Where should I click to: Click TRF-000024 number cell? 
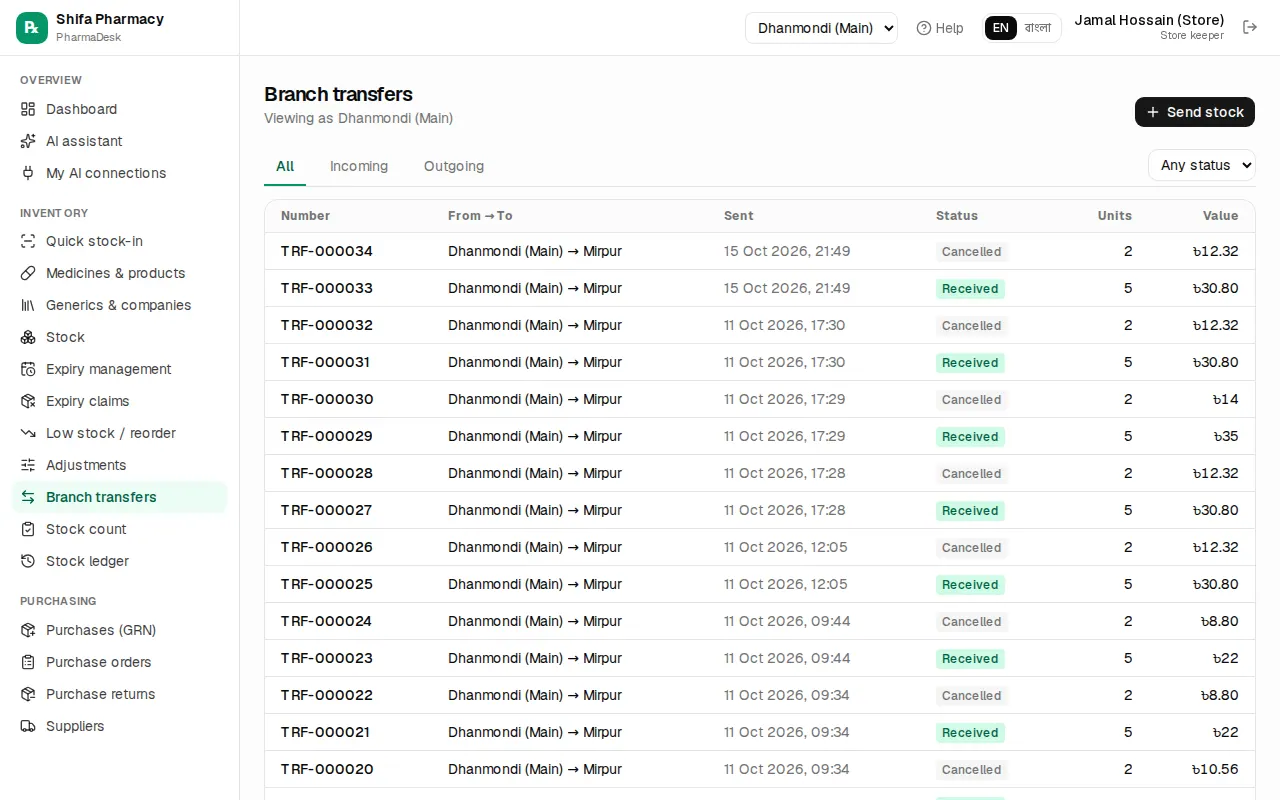pyautogui.click(x=326, y=621)
